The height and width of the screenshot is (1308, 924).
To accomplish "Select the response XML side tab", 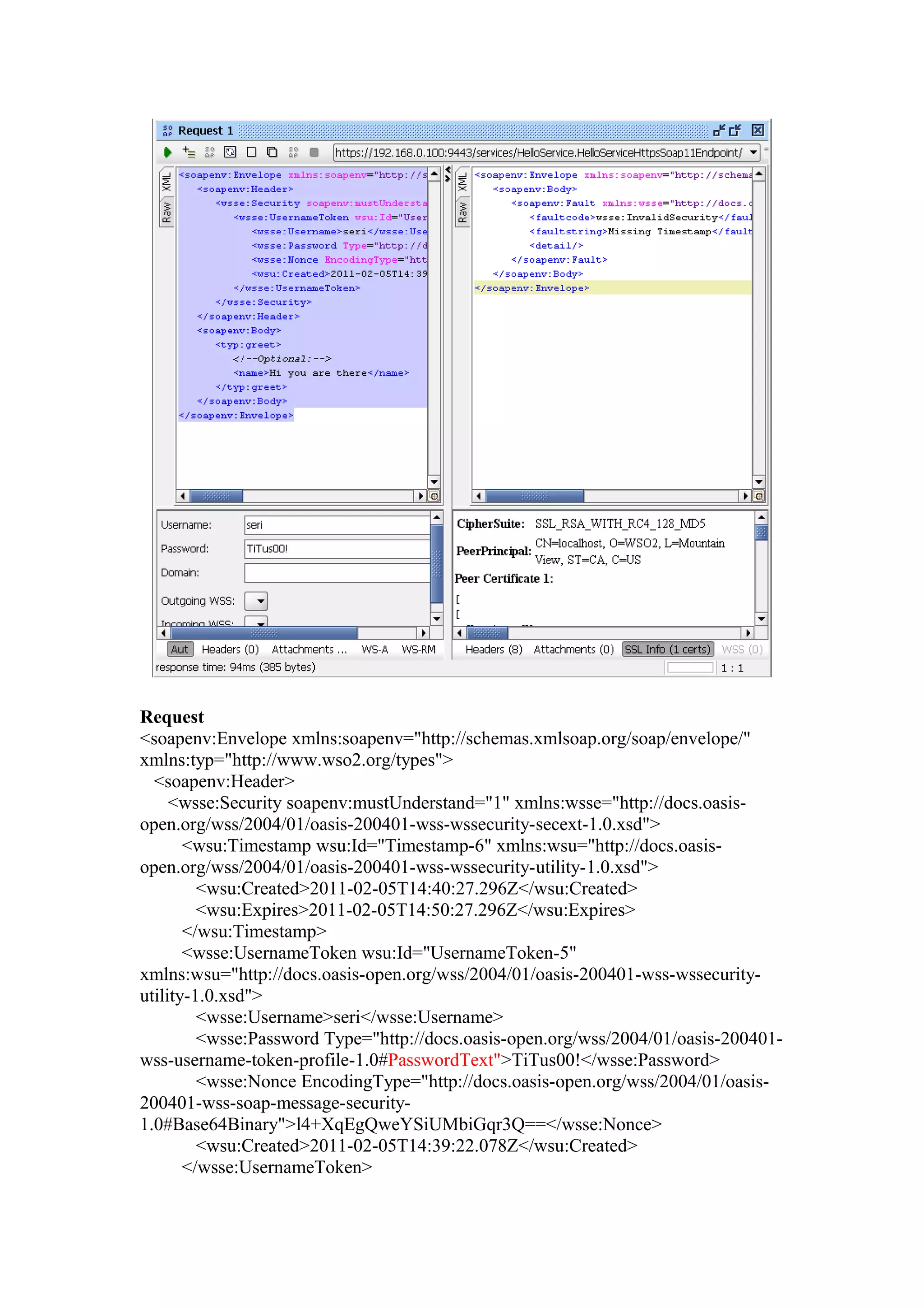I will [x=462, y=182].
